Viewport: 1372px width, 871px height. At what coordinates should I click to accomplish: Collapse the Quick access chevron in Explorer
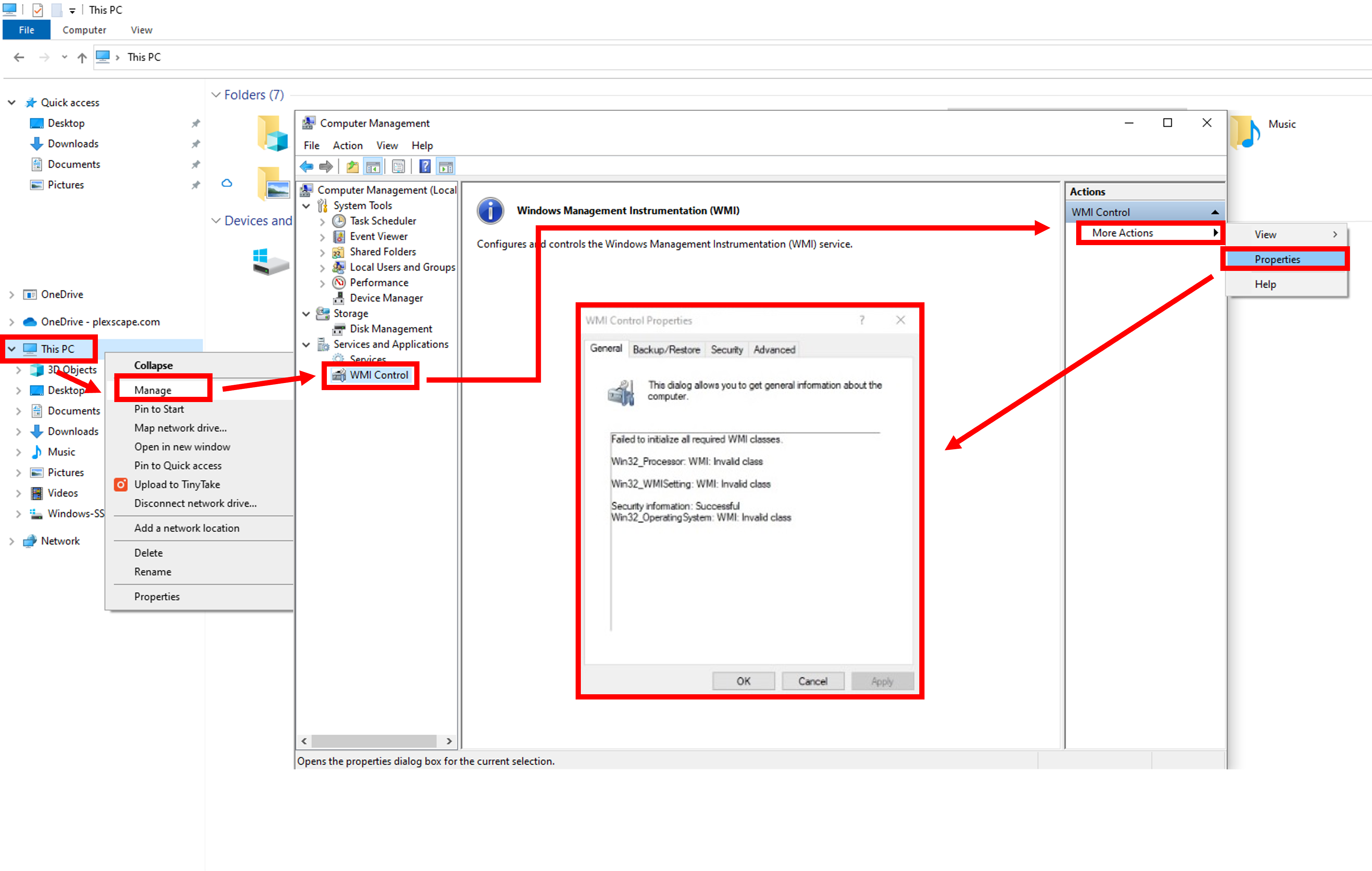click(x=12, y=103)
